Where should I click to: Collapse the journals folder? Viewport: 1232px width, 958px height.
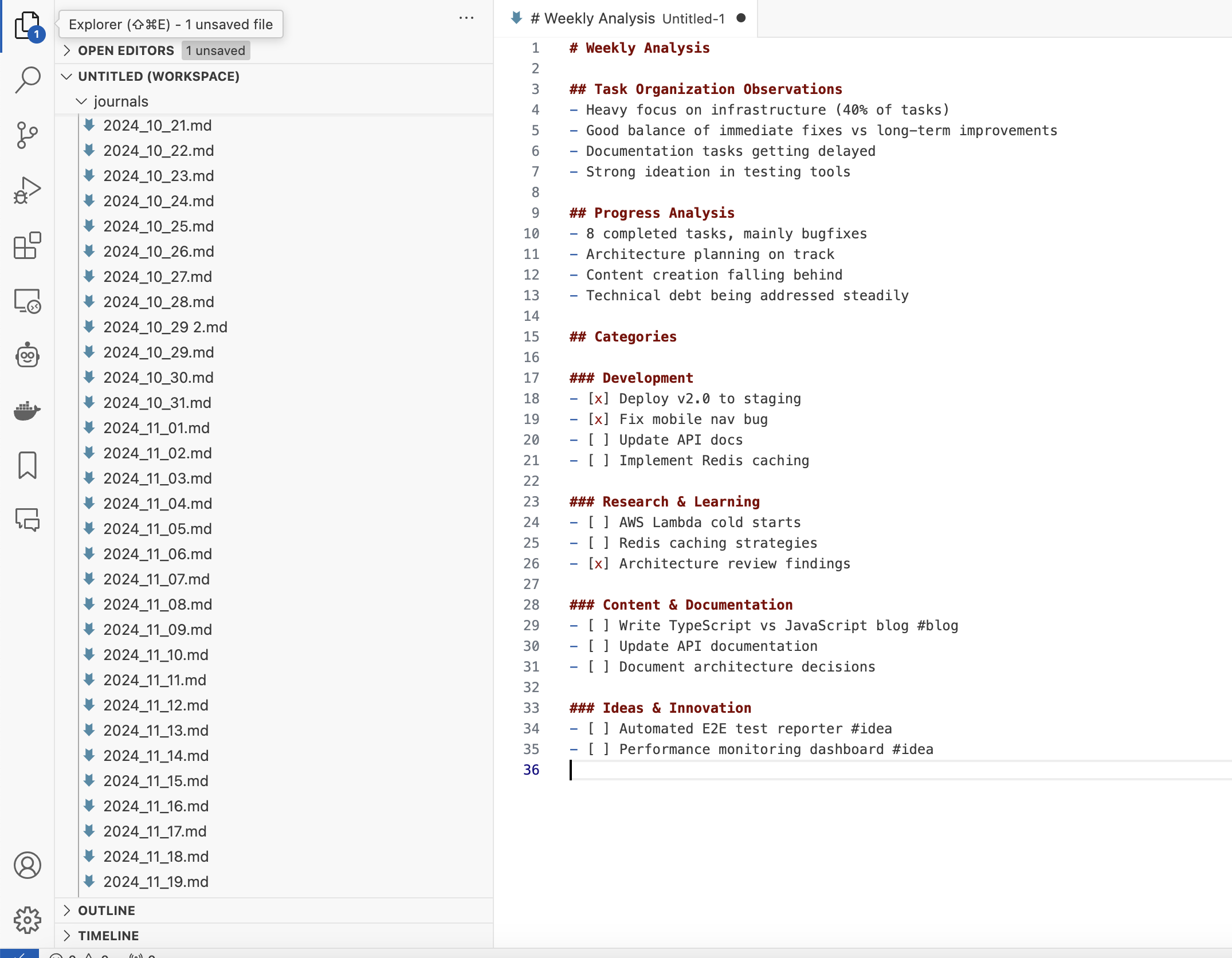pyautogui.click(x=120, y=101)
